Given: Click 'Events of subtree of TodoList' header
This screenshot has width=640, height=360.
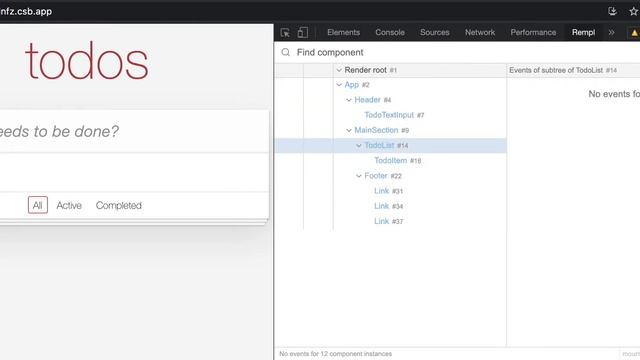Looking at the screenshot, I should pyautogui.click(x=563, y=70).
